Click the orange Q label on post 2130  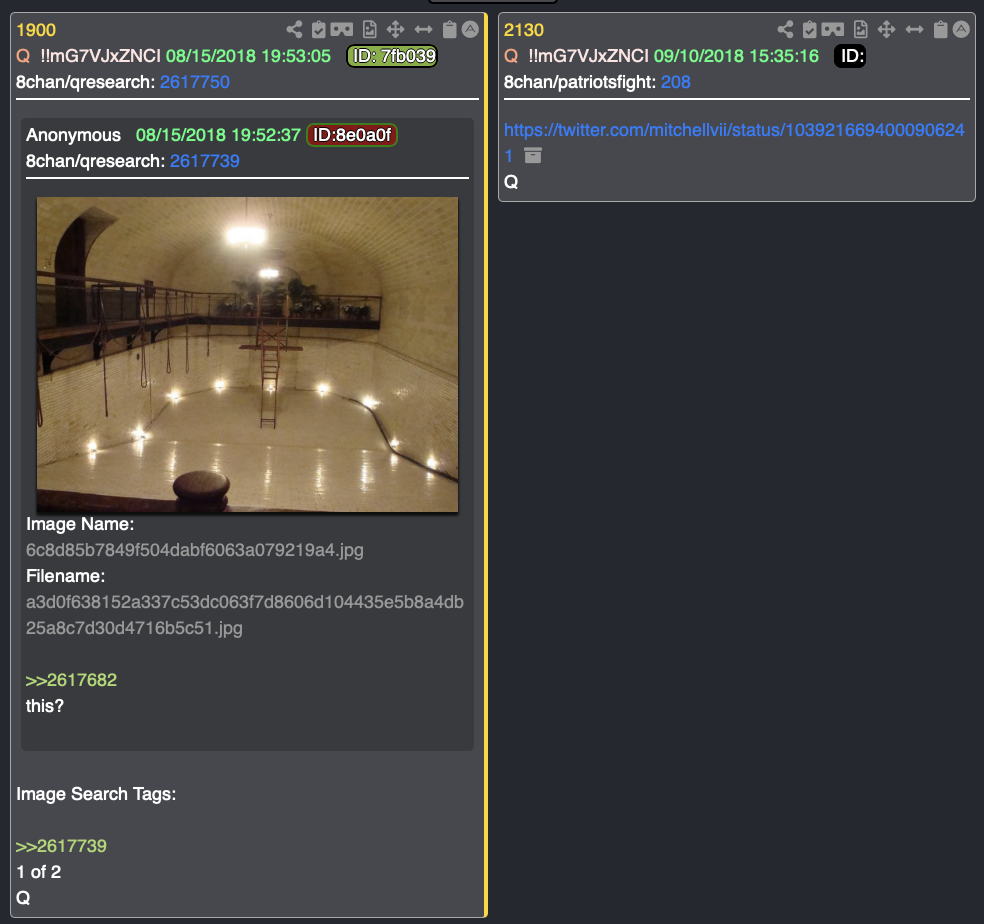[x=511, y=56]
